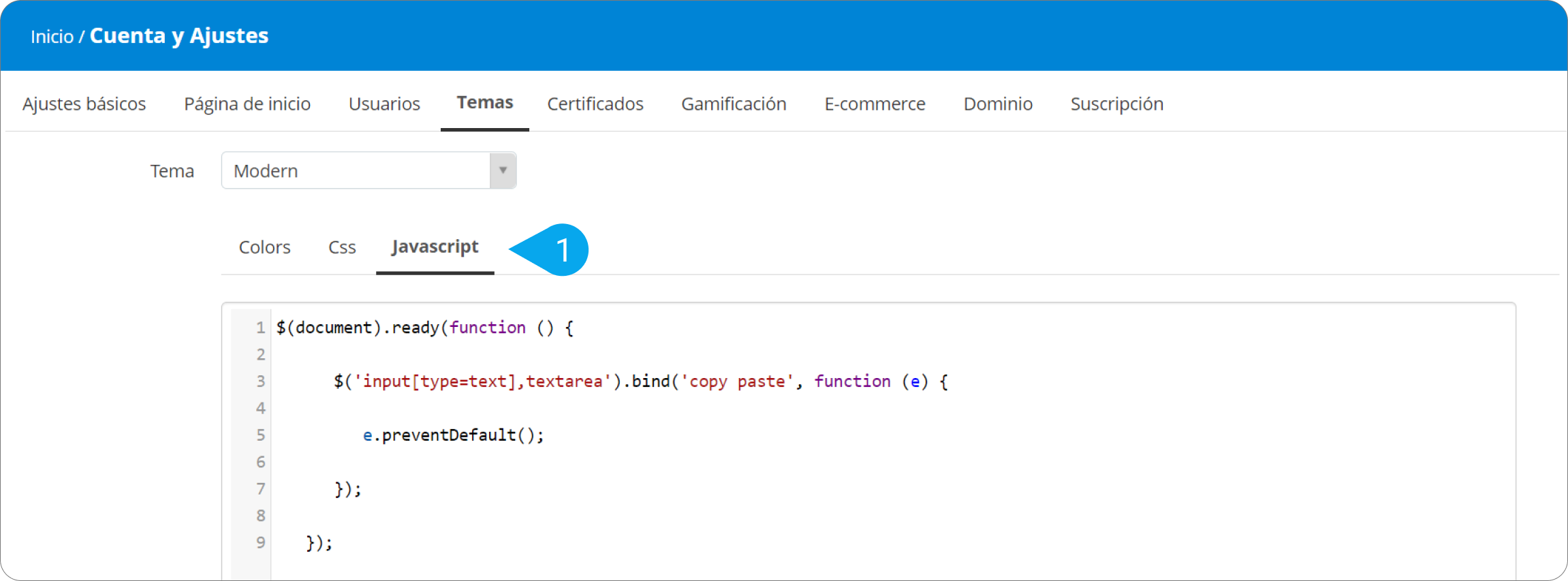Open the E-commerce tab
Image resolution: width=1568 pixels, height=581 pixels.
coord(875,104)
